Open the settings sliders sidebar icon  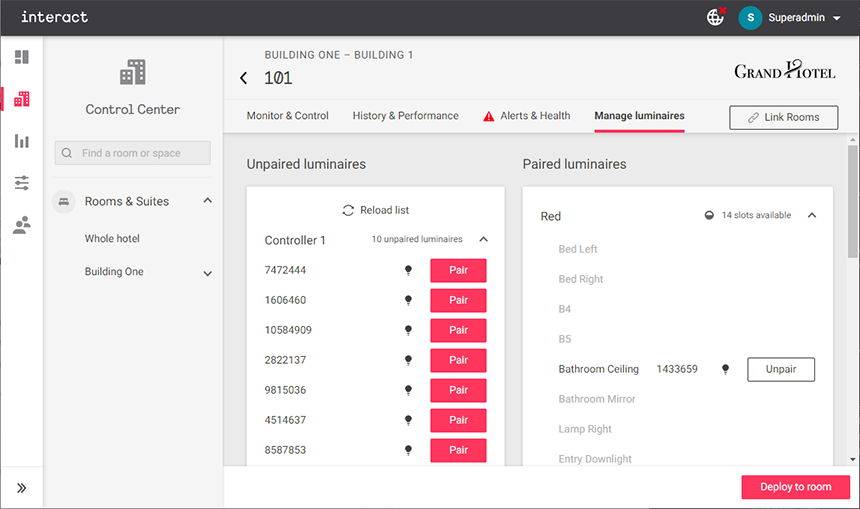(21, 183)
